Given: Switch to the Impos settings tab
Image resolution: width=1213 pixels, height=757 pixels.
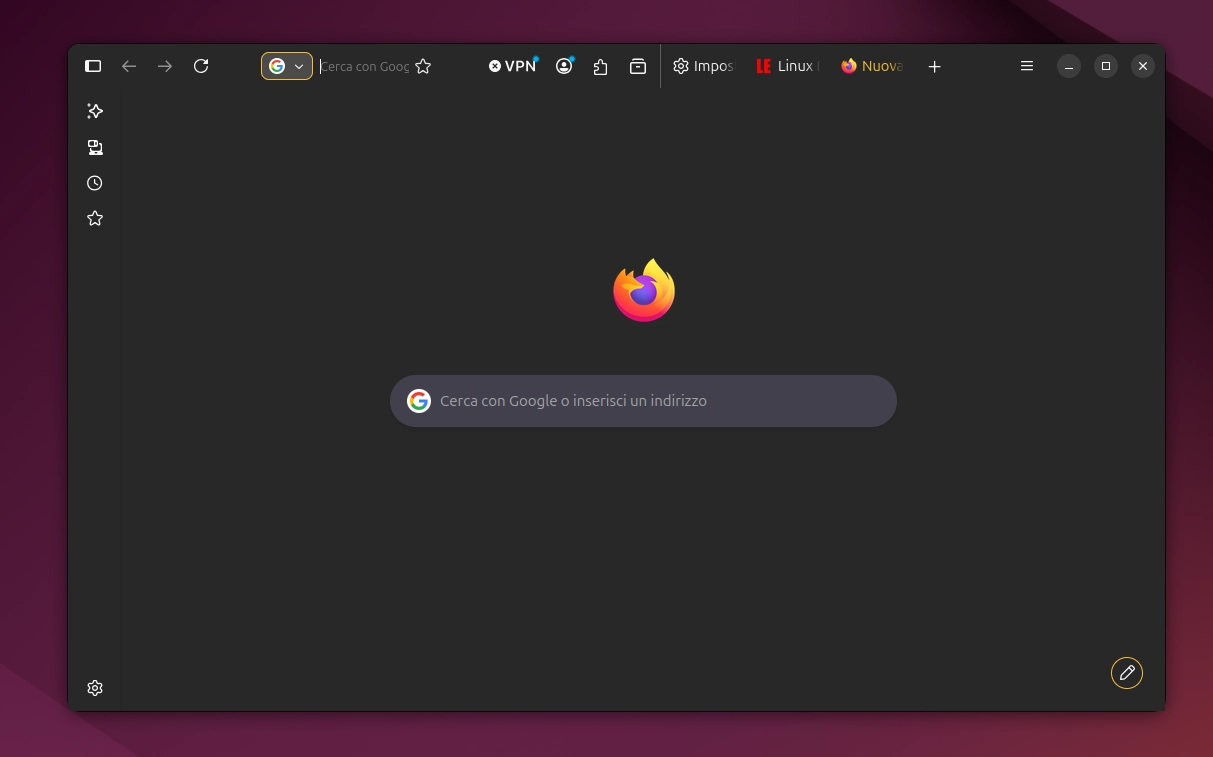Looking at the screenshot, I should coord(703,66).
